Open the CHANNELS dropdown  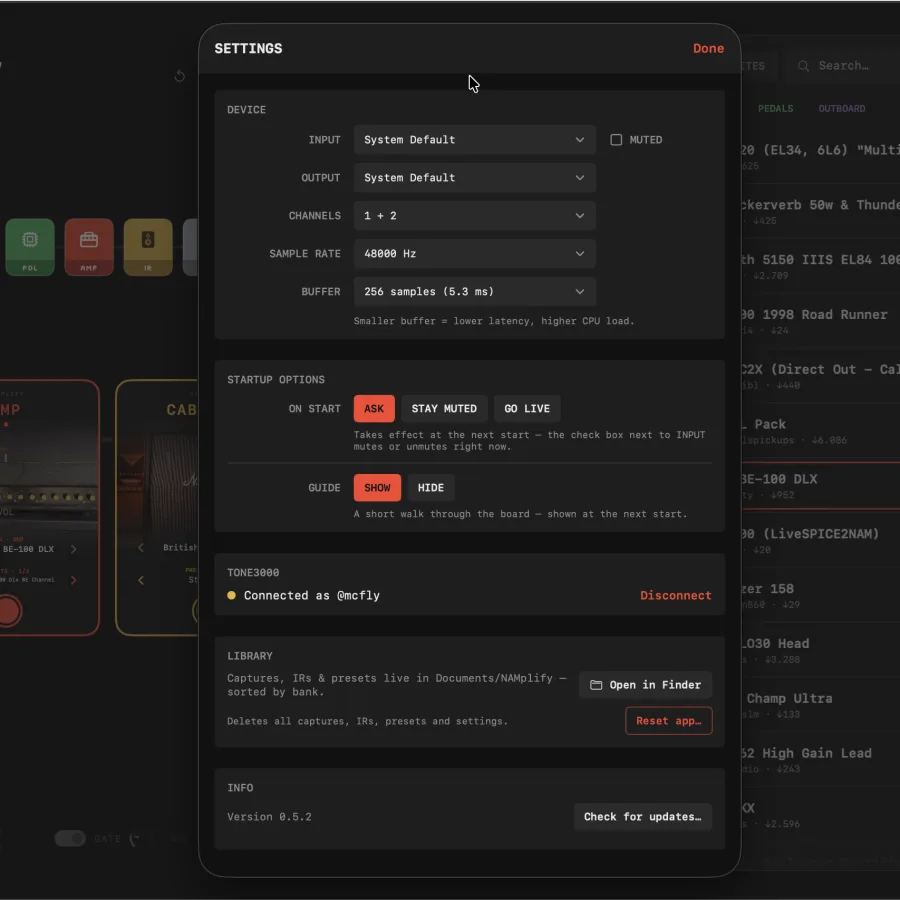475,216
